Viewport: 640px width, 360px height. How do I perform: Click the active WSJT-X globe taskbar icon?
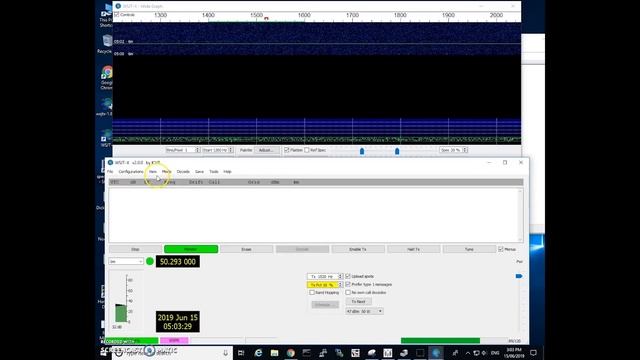coord(436,353)
